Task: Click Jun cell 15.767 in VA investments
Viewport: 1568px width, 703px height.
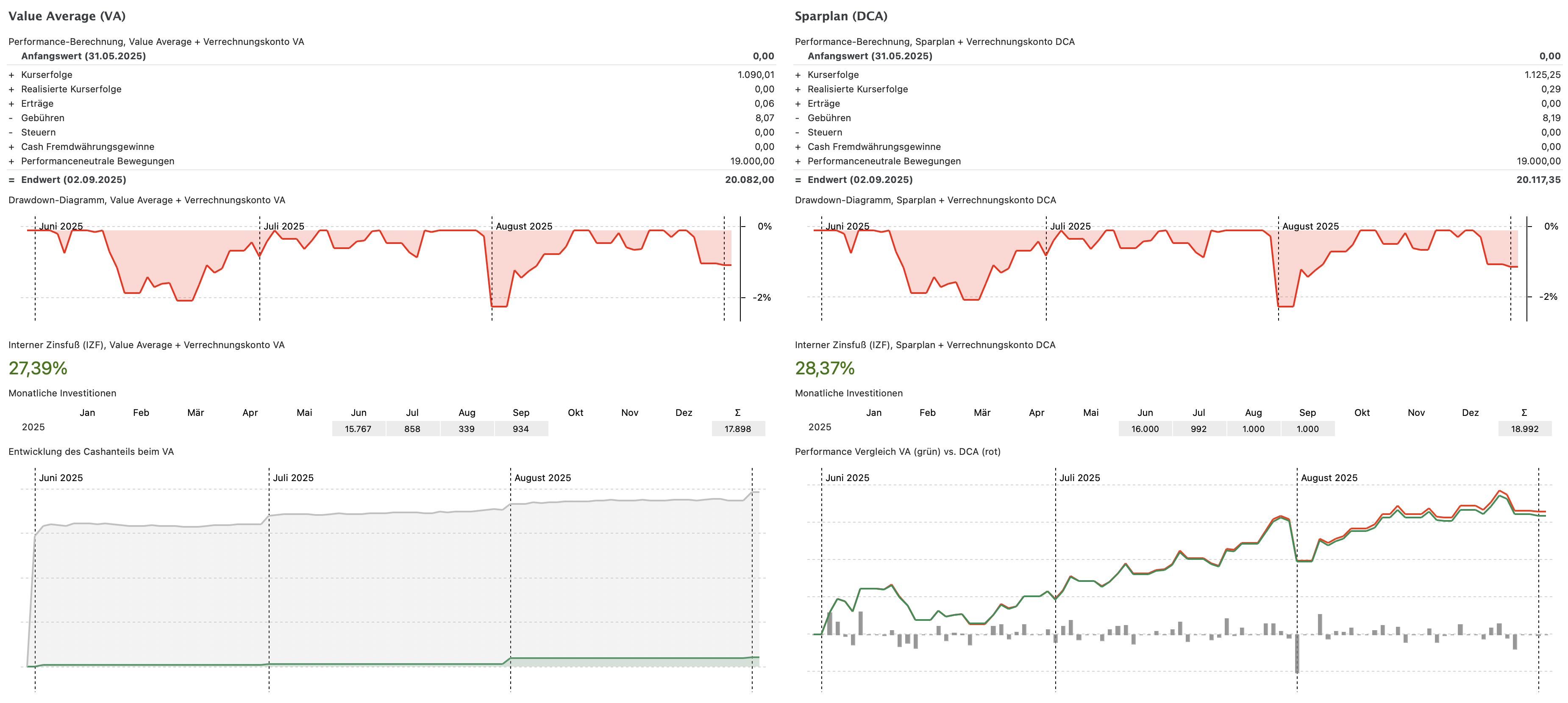Action: (x=358, y=429)
